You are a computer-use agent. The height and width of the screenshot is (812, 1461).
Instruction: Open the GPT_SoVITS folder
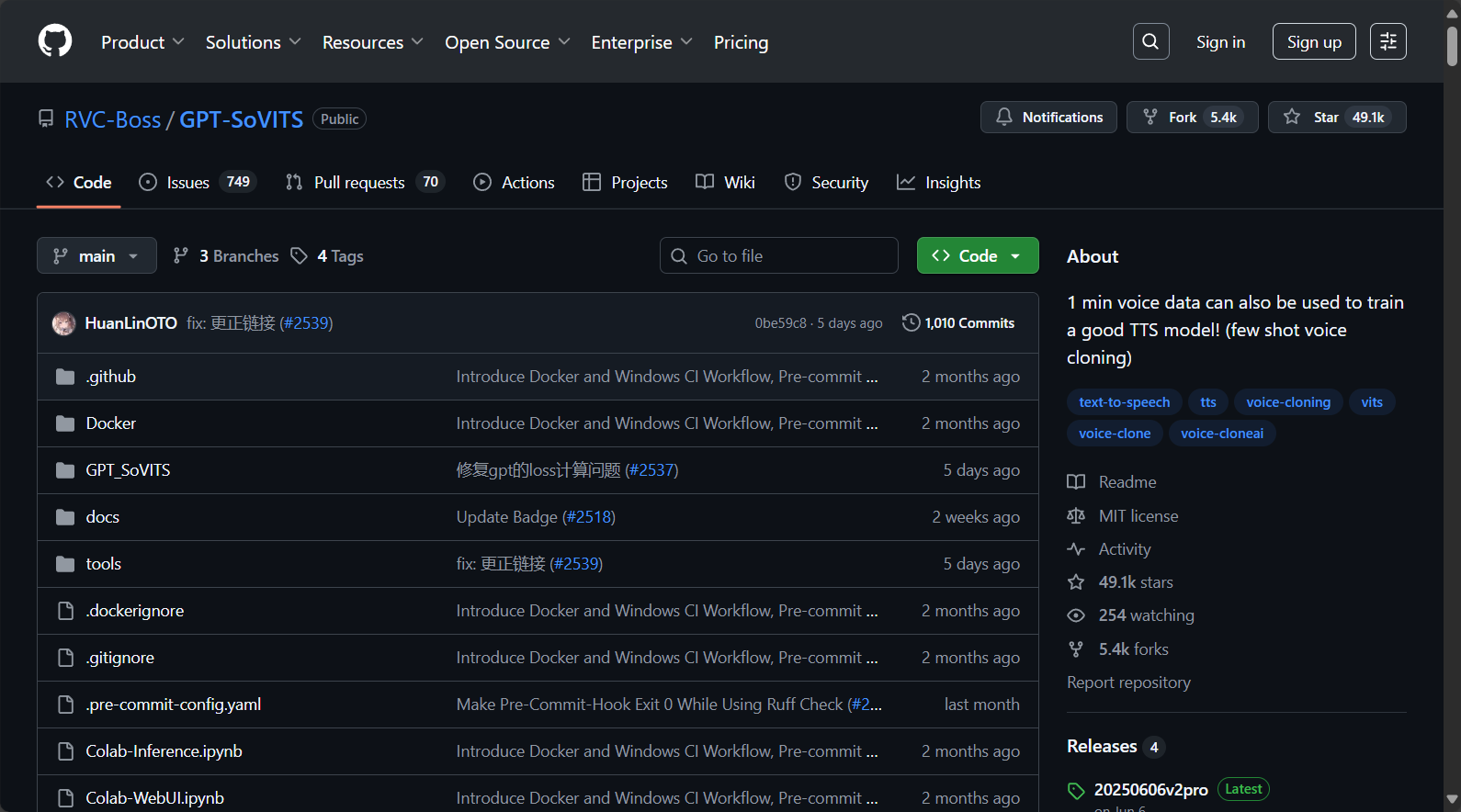[x=128, y=470]
